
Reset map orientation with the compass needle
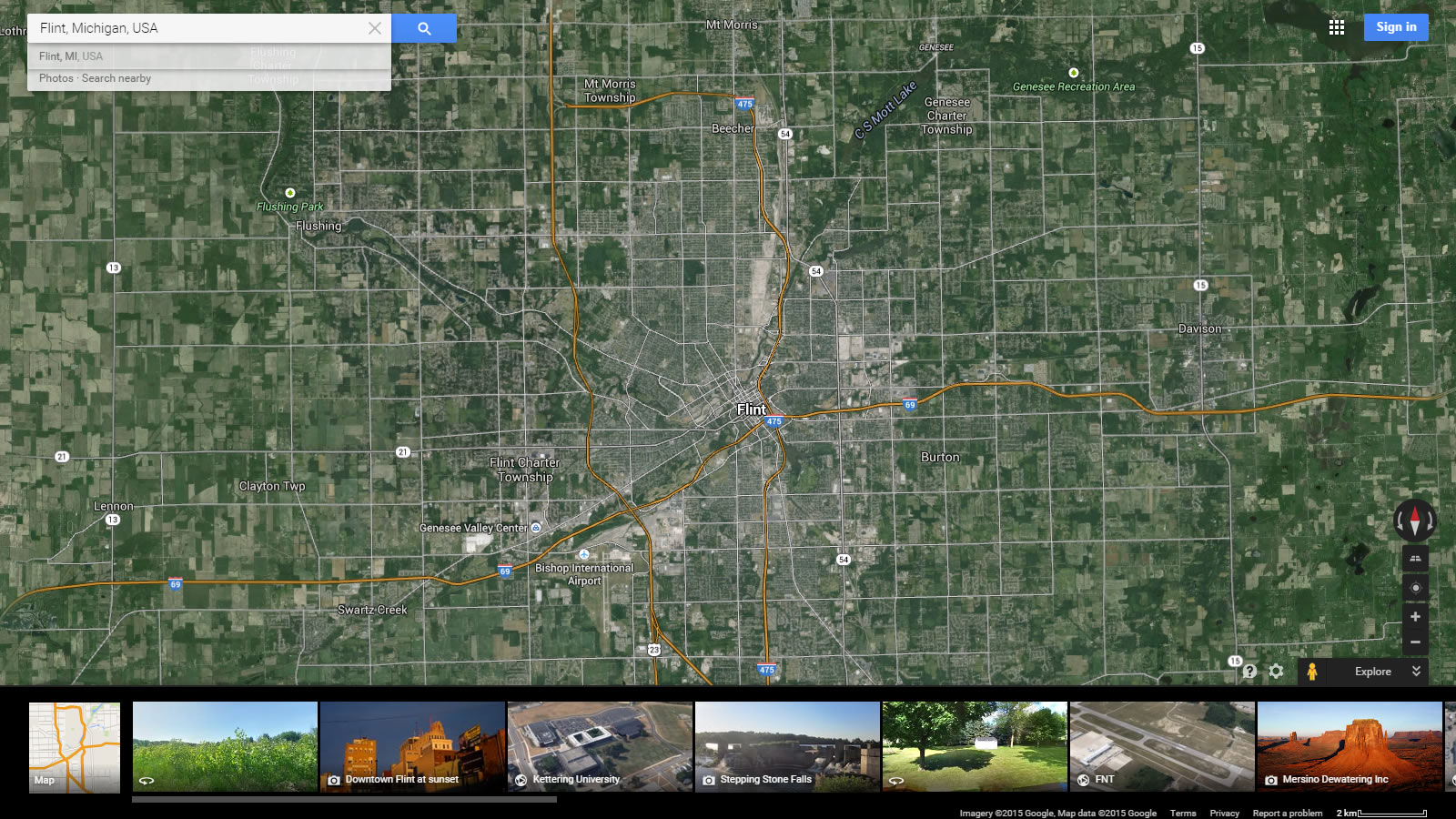pyautogui.click(x=1415, y=521)
